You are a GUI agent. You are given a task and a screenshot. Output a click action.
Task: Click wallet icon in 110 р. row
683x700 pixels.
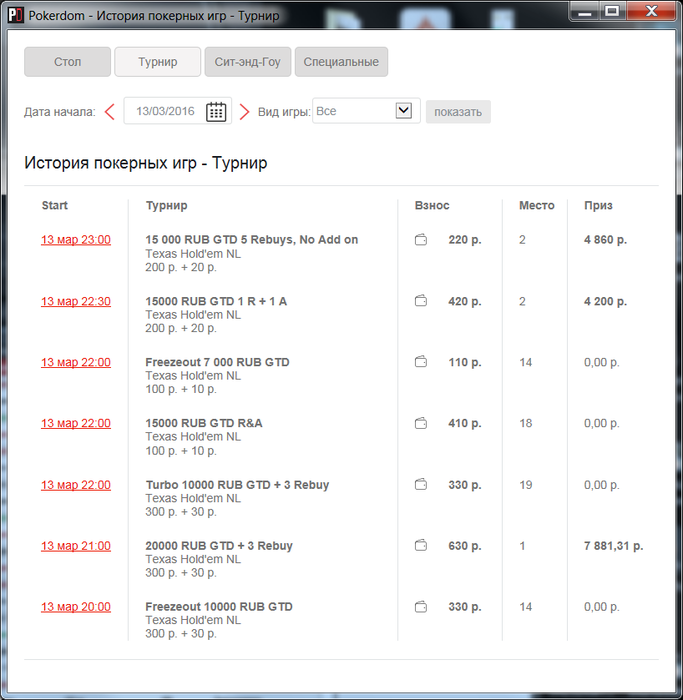(421, 362)
